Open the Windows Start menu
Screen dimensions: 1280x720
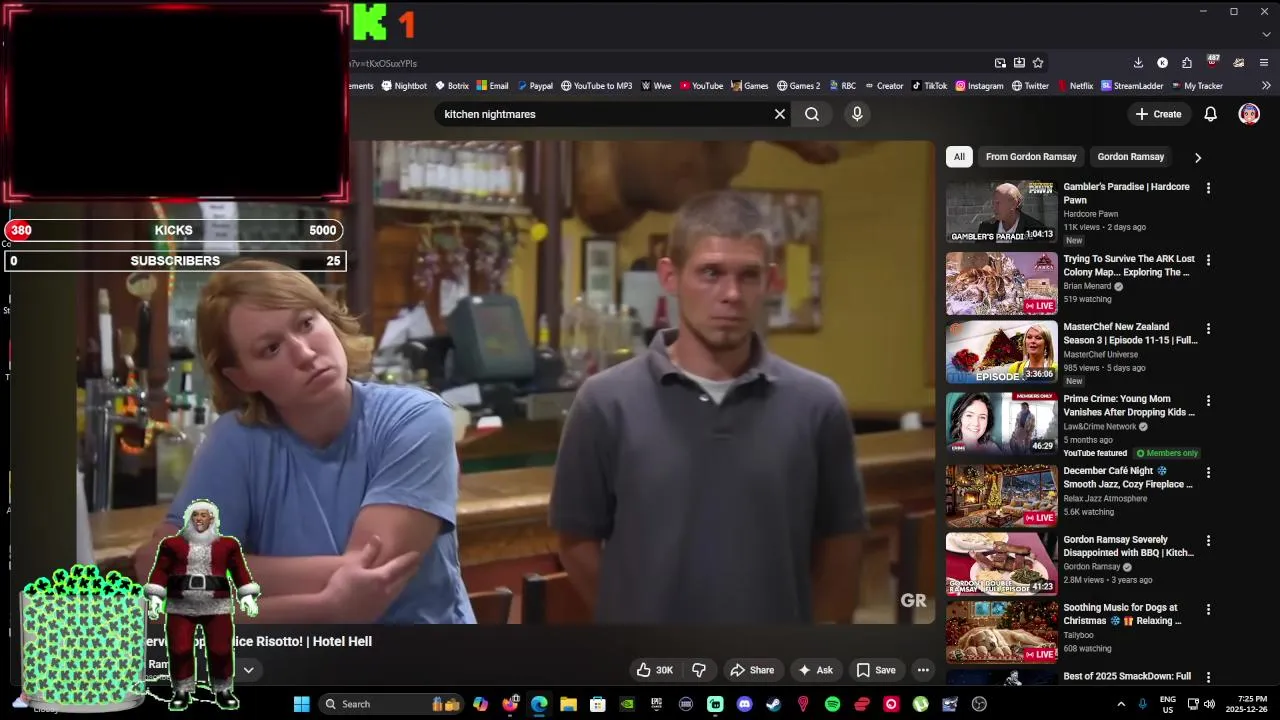pos(301,704)
